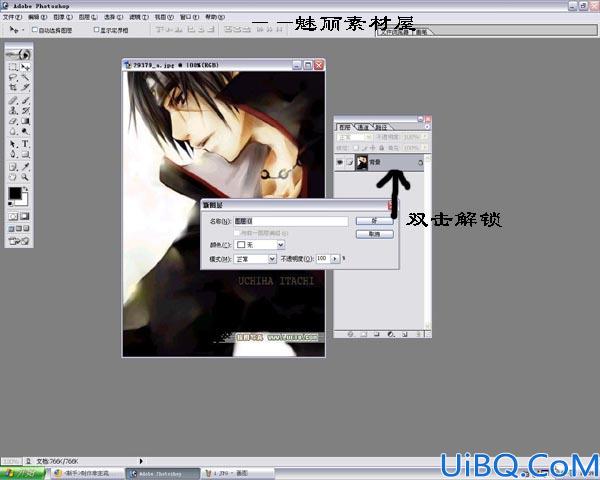
Task: Switch to Standard Mode editing
Action: [x=13, y=216]
